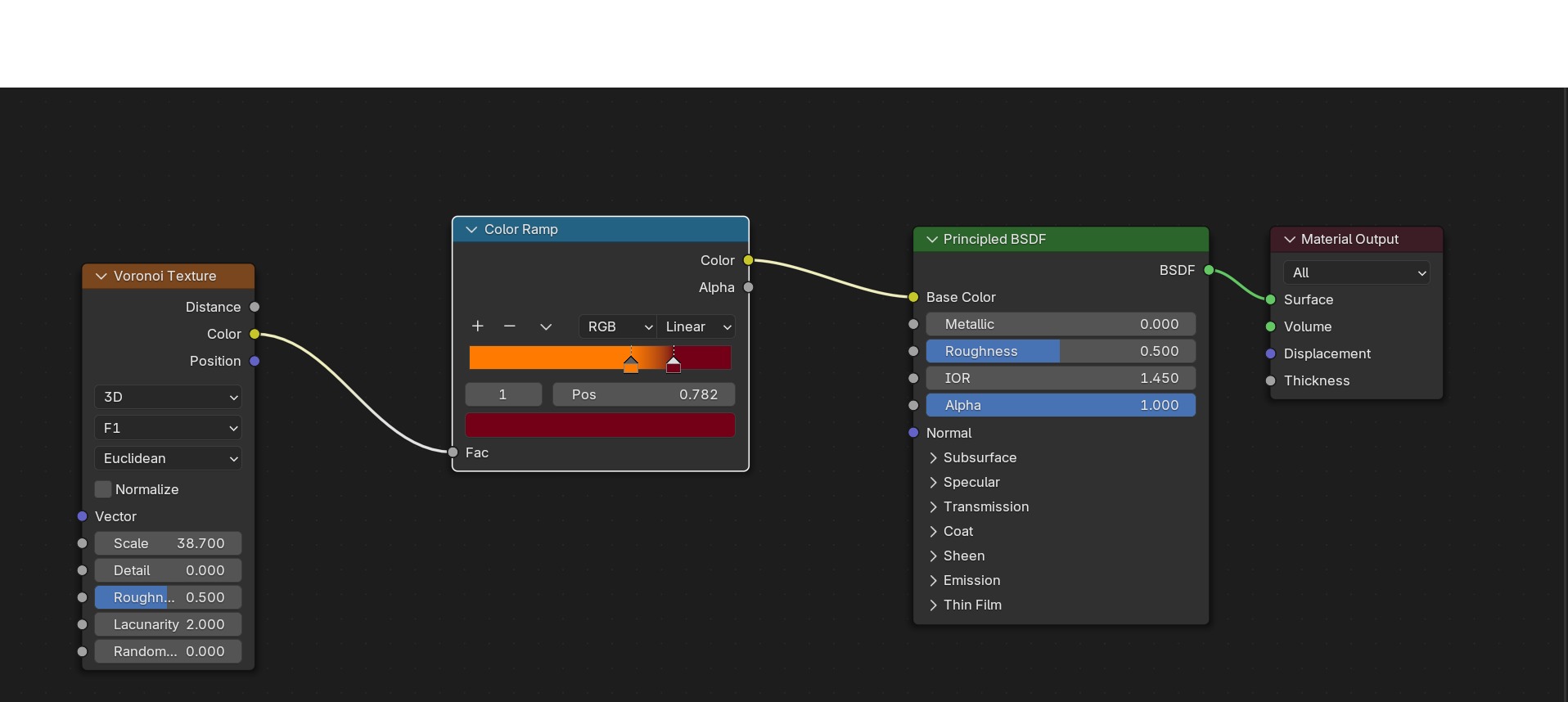Open the dark red stop color swatch
The height and width of the screenshot is (702, 1568).
tap(600, 425)
